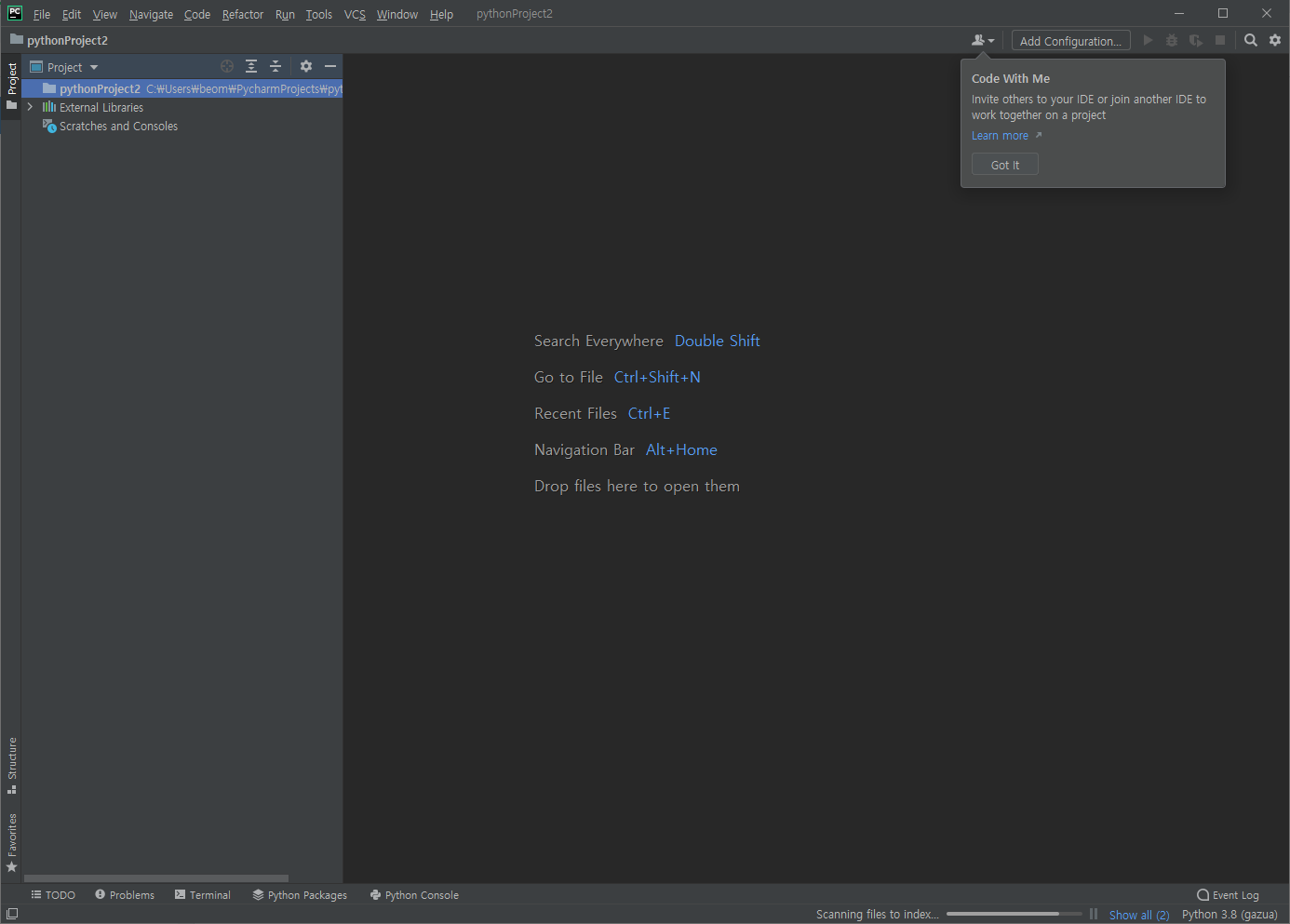Open Project view dropdown
The width and height of the screenshot is (1290, 924).
[64, 67]
